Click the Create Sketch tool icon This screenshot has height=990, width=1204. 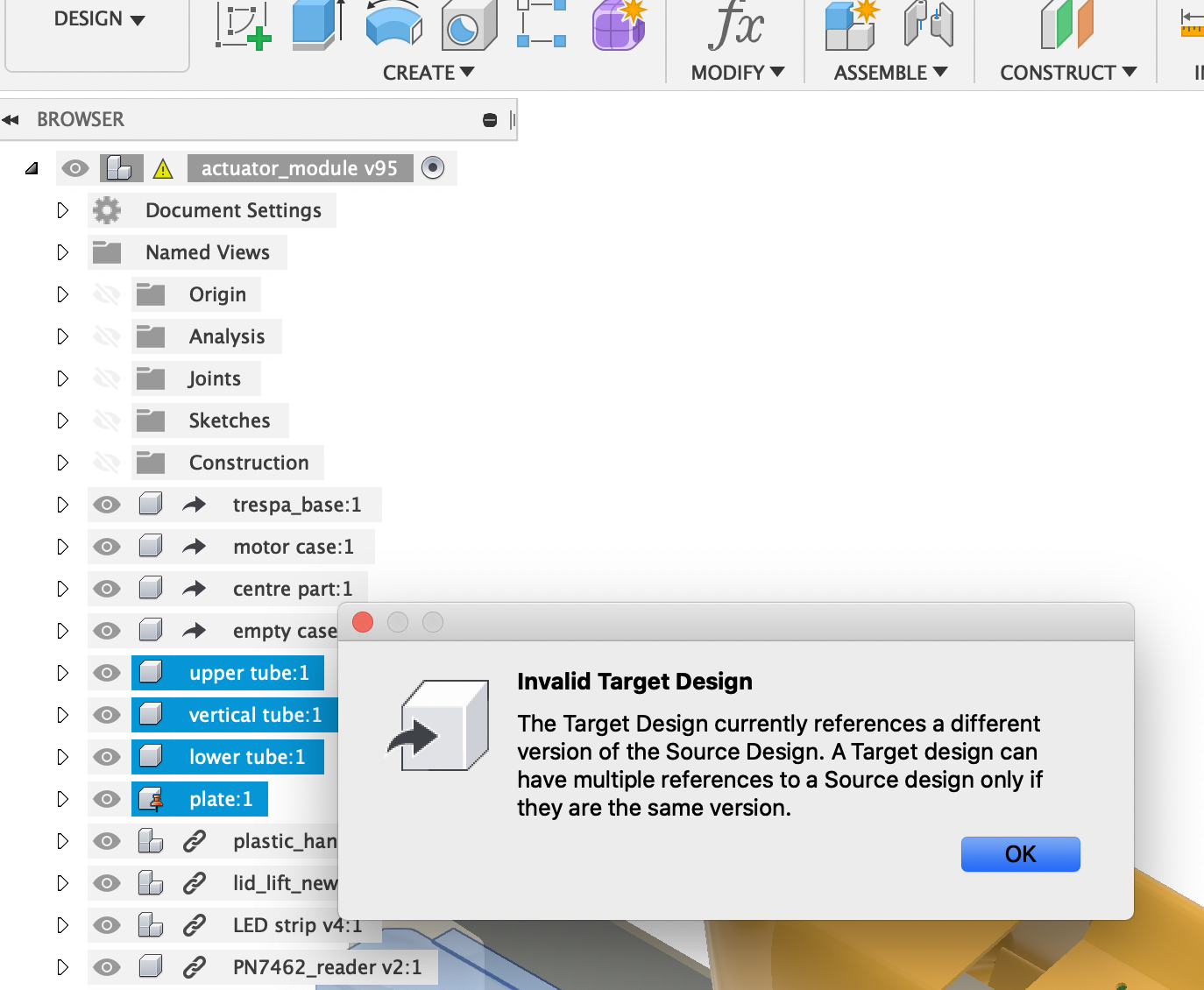coord(244,26)
